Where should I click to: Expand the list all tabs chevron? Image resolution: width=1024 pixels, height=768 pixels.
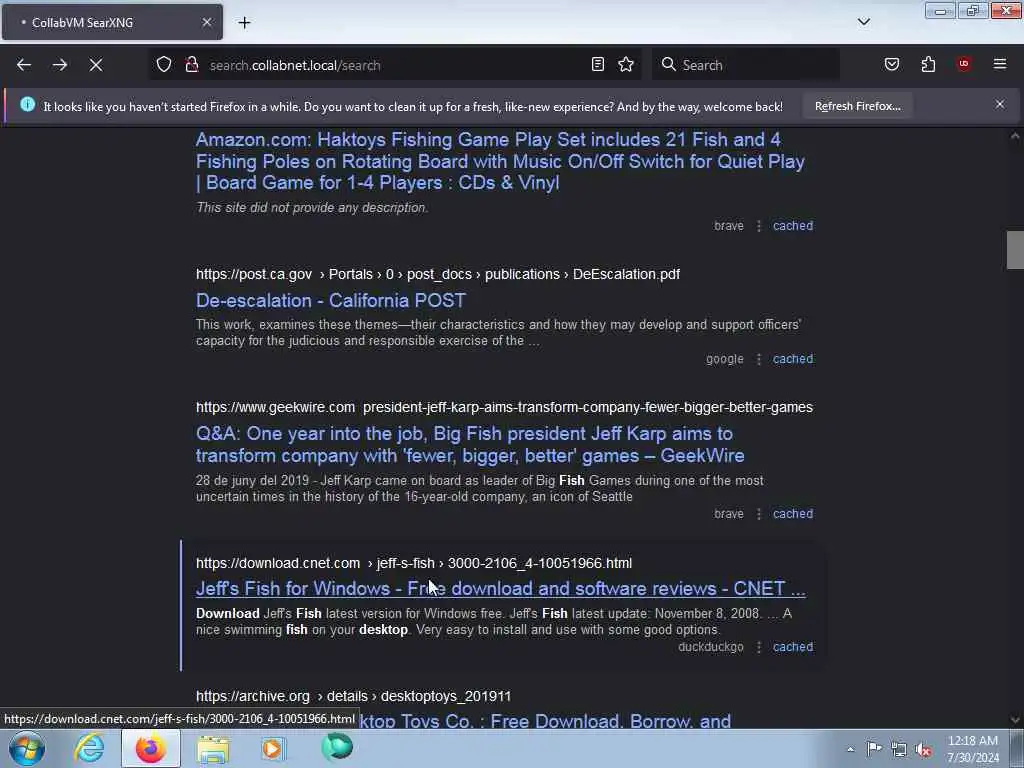coord(864,22)
